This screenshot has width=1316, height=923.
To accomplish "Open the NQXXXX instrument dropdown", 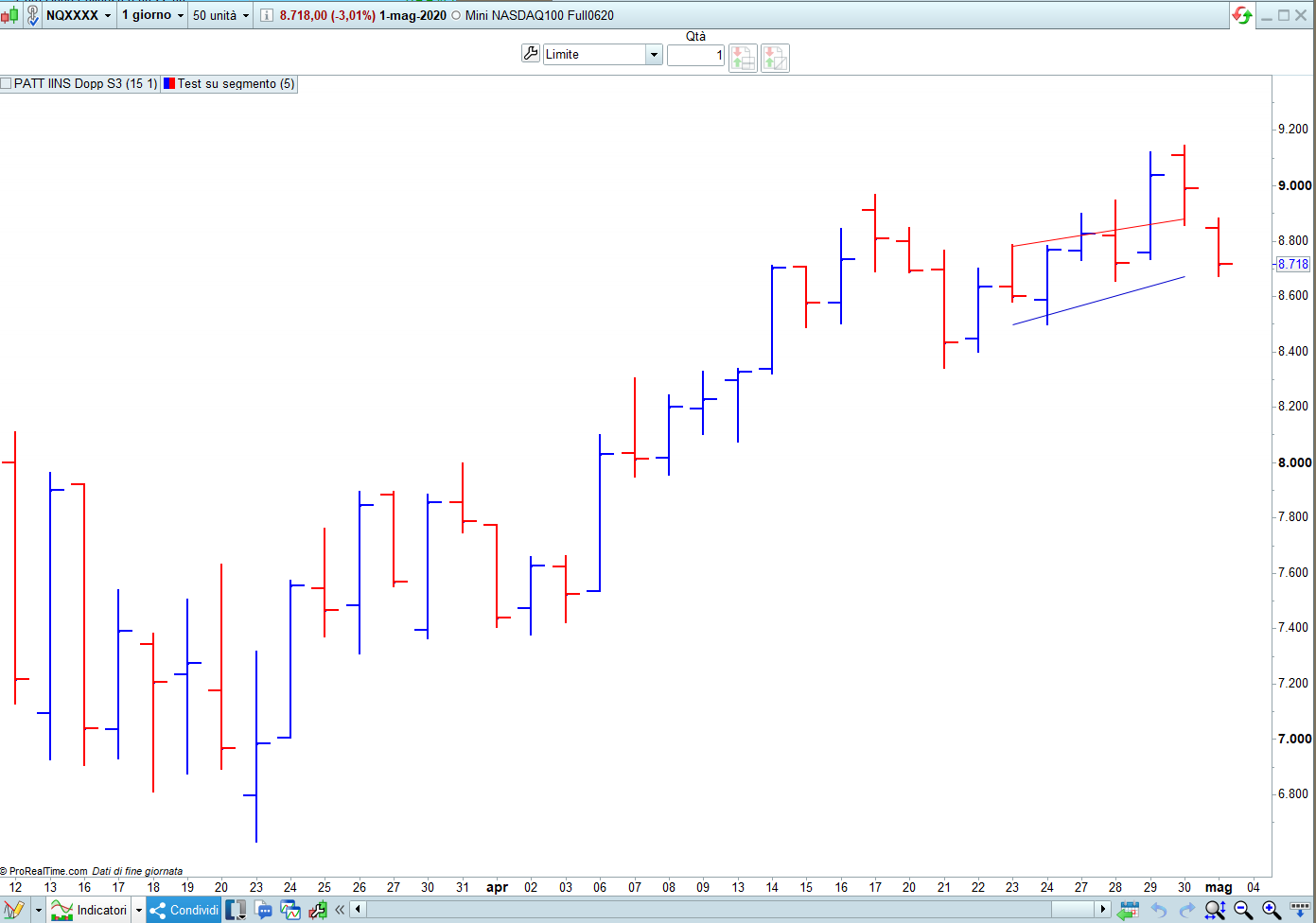I will (x=79, y=15).
